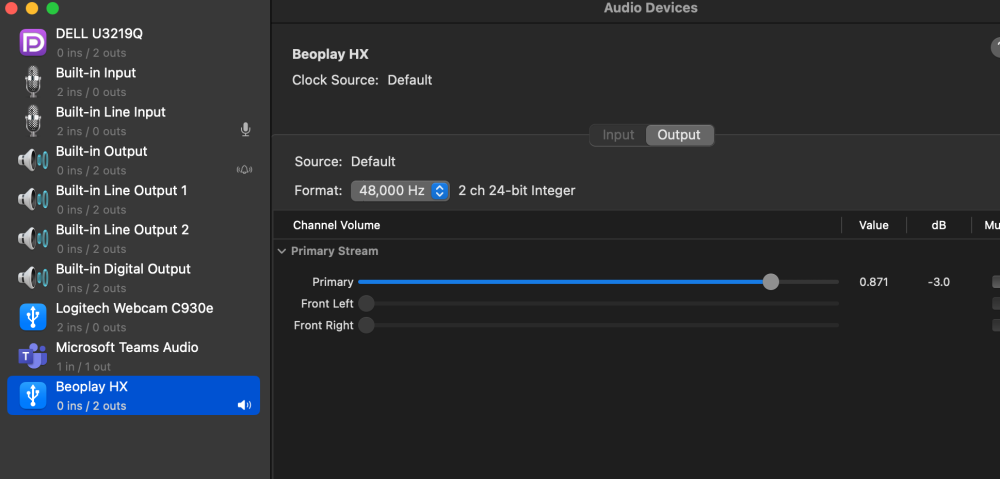Viewport: 1000px width, 479px height.
Task: Select DELL U3219Q device in list
Action: (x=133, y=43)
